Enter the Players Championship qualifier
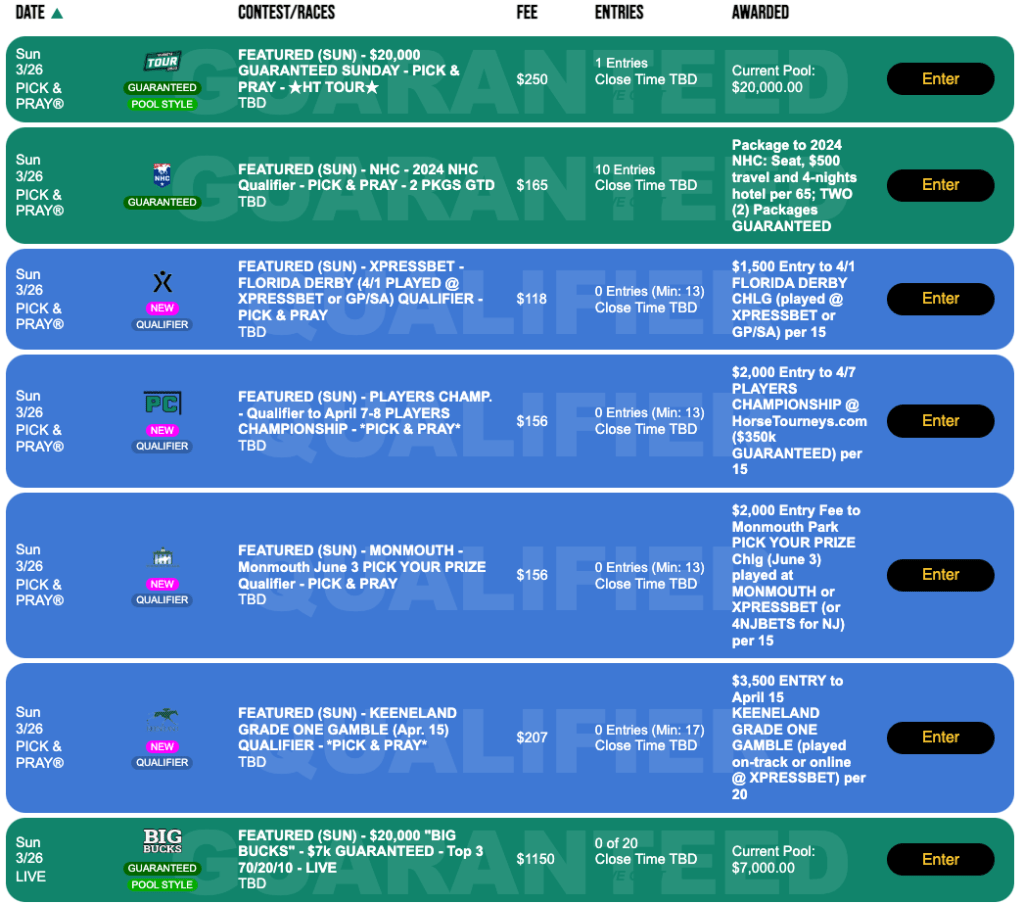This screenshot has height=904, width=1023. (x=940, y=421)
